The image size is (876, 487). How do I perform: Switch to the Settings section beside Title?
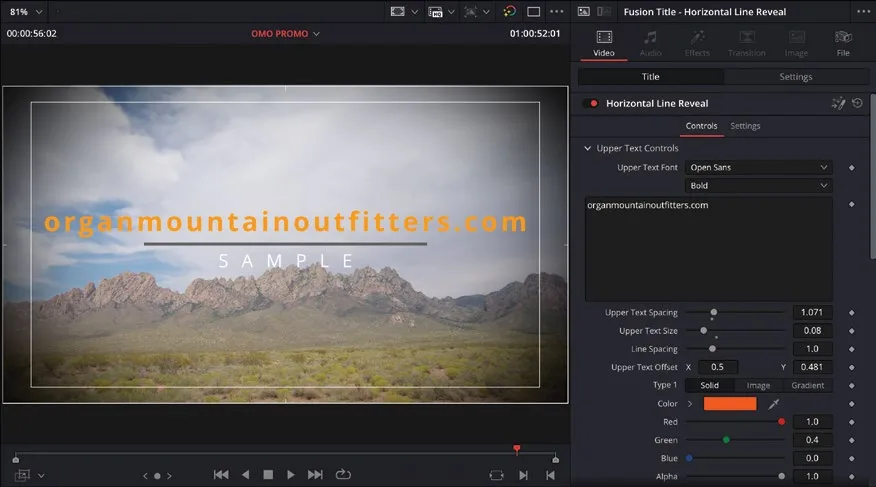[796, 77]
